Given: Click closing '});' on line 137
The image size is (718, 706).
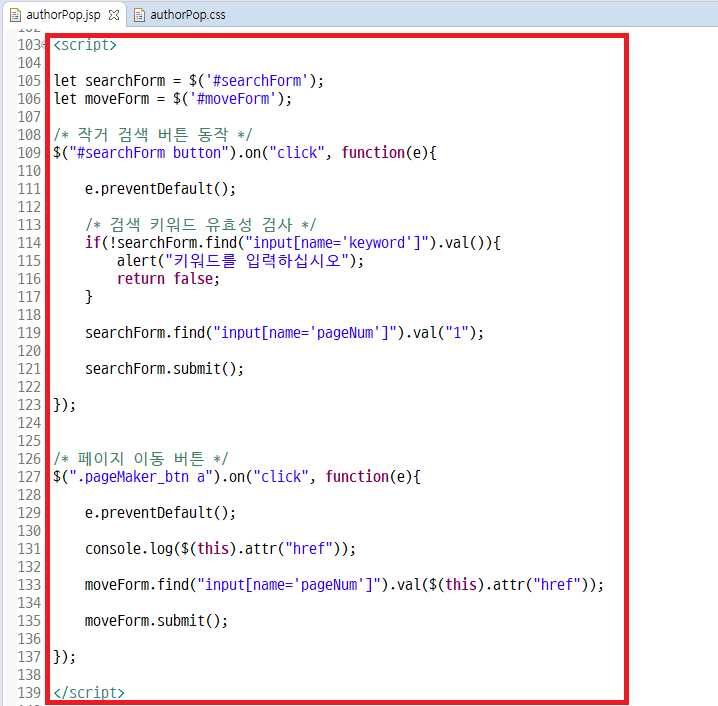Looking at the screenshot, I should click(65, 657).
